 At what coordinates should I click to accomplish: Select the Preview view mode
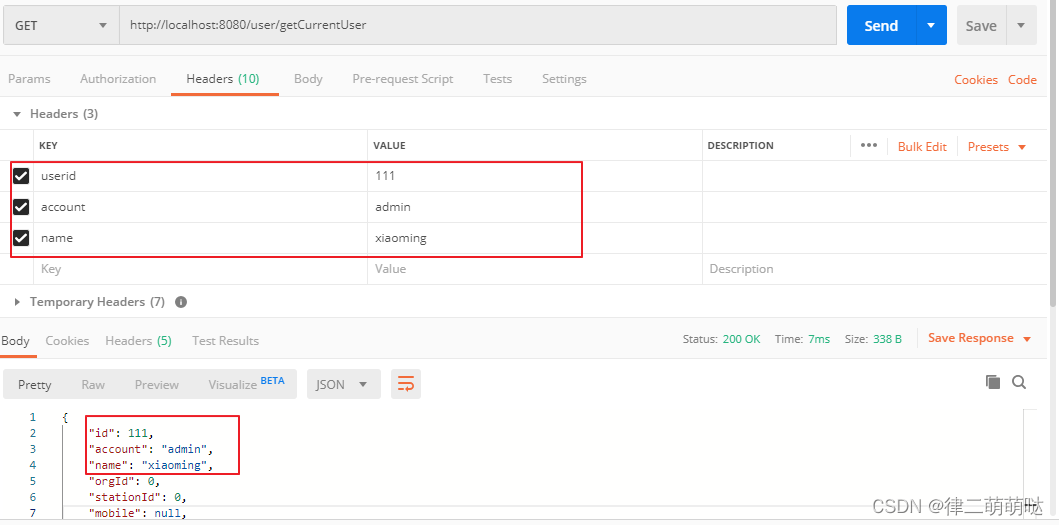coord(157,384)
